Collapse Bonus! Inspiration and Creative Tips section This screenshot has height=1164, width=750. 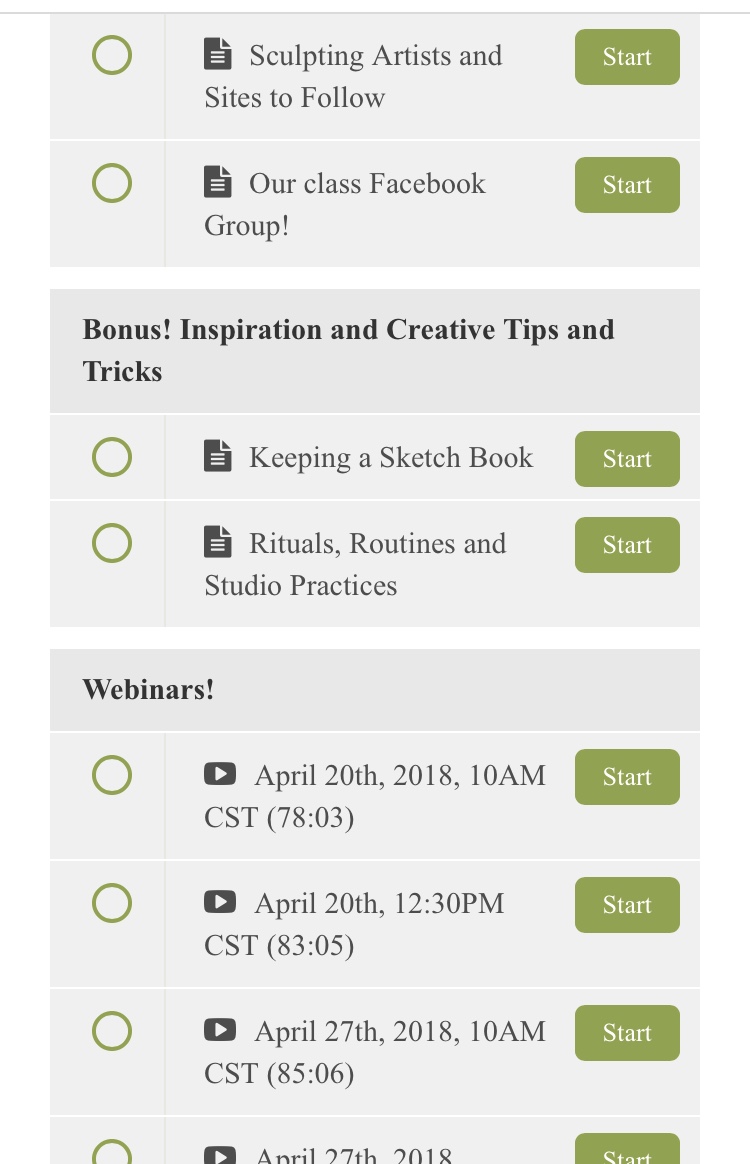click(375, 350)
